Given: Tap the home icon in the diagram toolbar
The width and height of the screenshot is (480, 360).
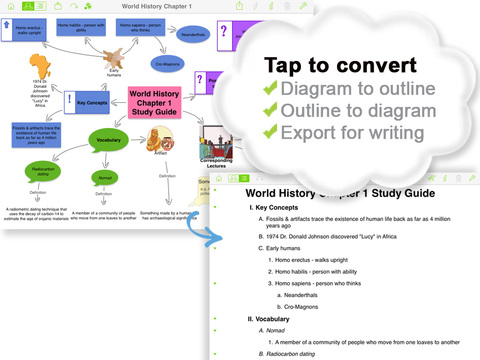Looking at the screenshot, I should [x=11, y=6].
